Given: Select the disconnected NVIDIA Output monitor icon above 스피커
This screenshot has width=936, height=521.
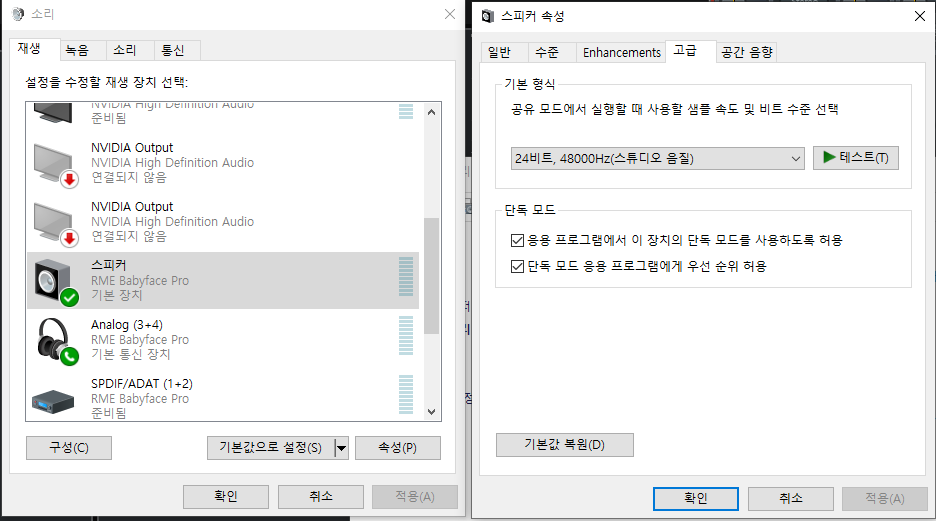Looking at the screenshot, I should 56,222.
